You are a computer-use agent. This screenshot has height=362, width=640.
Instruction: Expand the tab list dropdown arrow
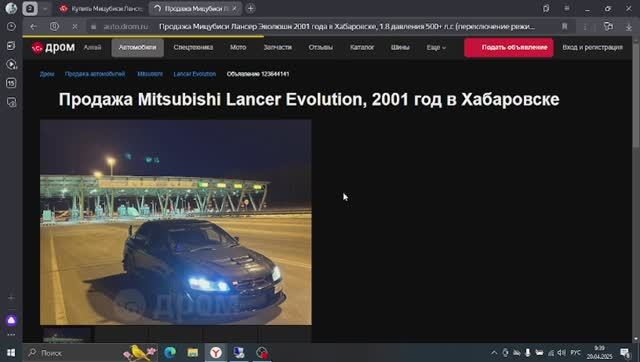45,9
